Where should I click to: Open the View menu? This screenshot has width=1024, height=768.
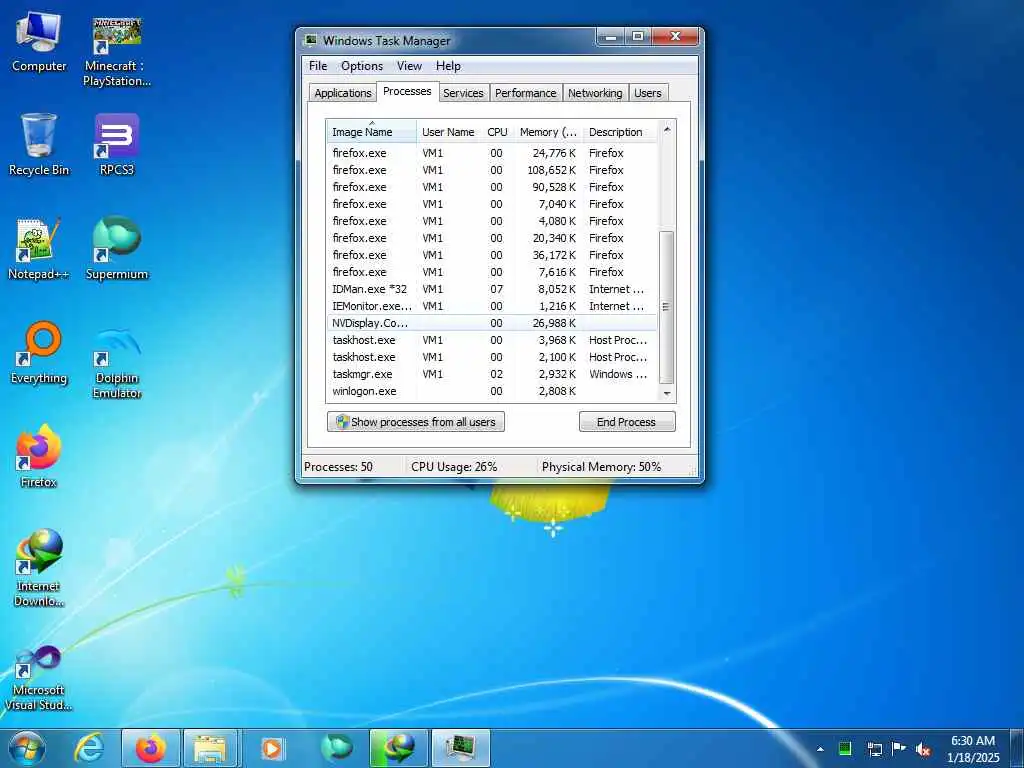409,66
